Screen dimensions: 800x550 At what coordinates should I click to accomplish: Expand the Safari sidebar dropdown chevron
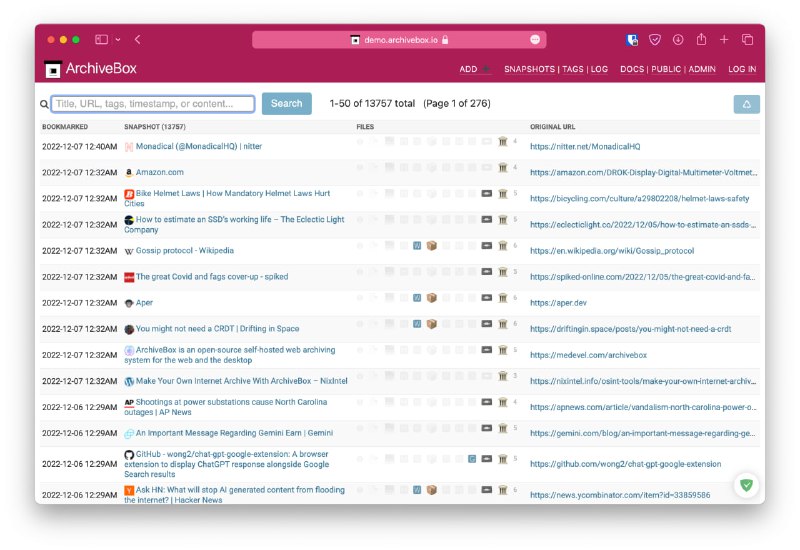click(118, 40)
